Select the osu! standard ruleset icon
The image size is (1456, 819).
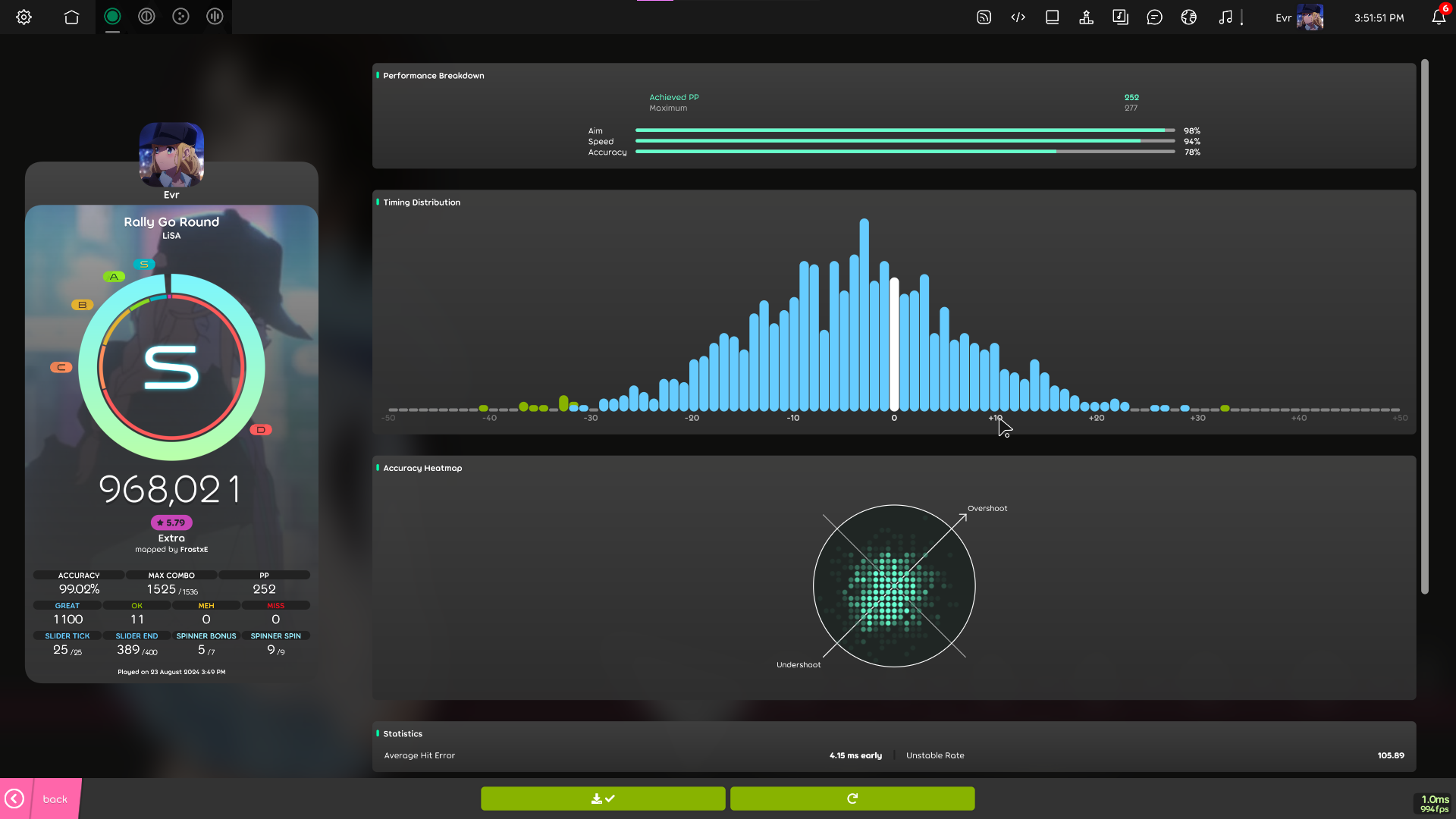click(x=112, y=17)
